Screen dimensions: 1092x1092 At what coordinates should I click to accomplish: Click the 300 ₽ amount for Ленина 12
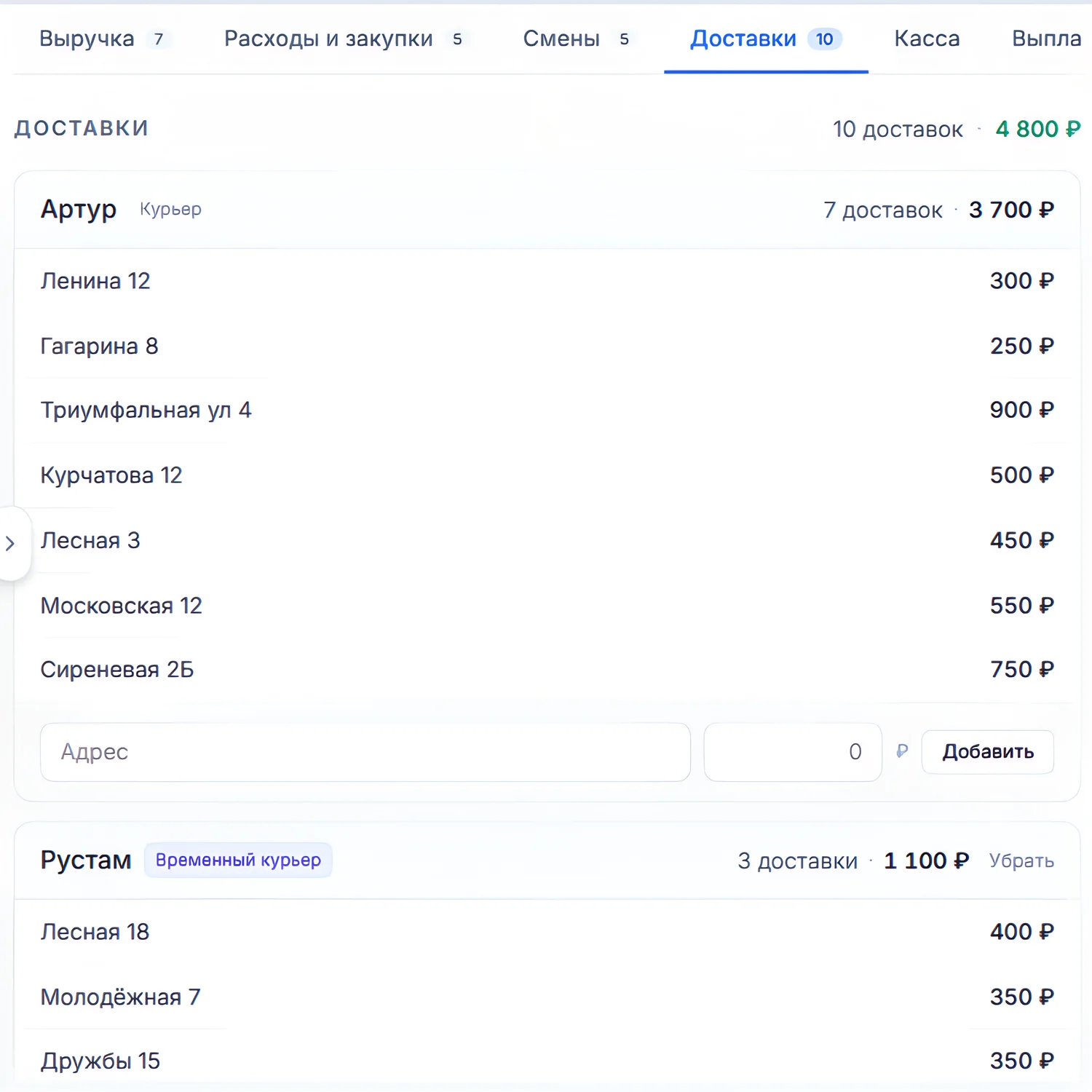click(1021, 281)
